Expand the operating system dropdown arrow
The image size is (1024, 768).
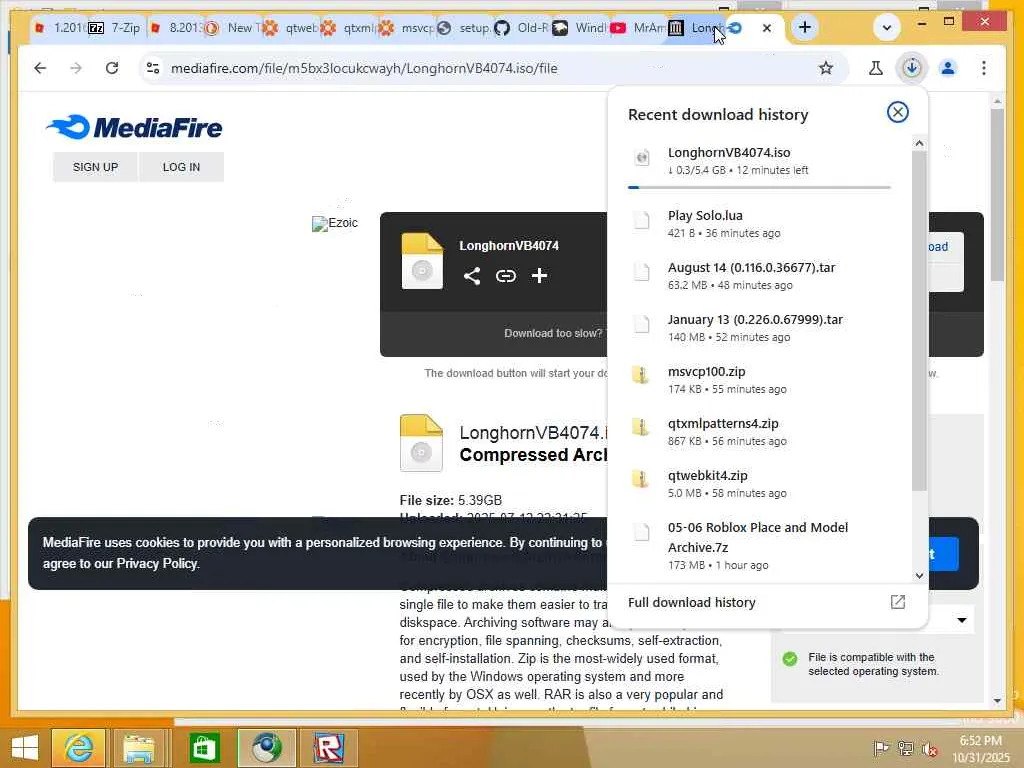(x=961, y=620)
